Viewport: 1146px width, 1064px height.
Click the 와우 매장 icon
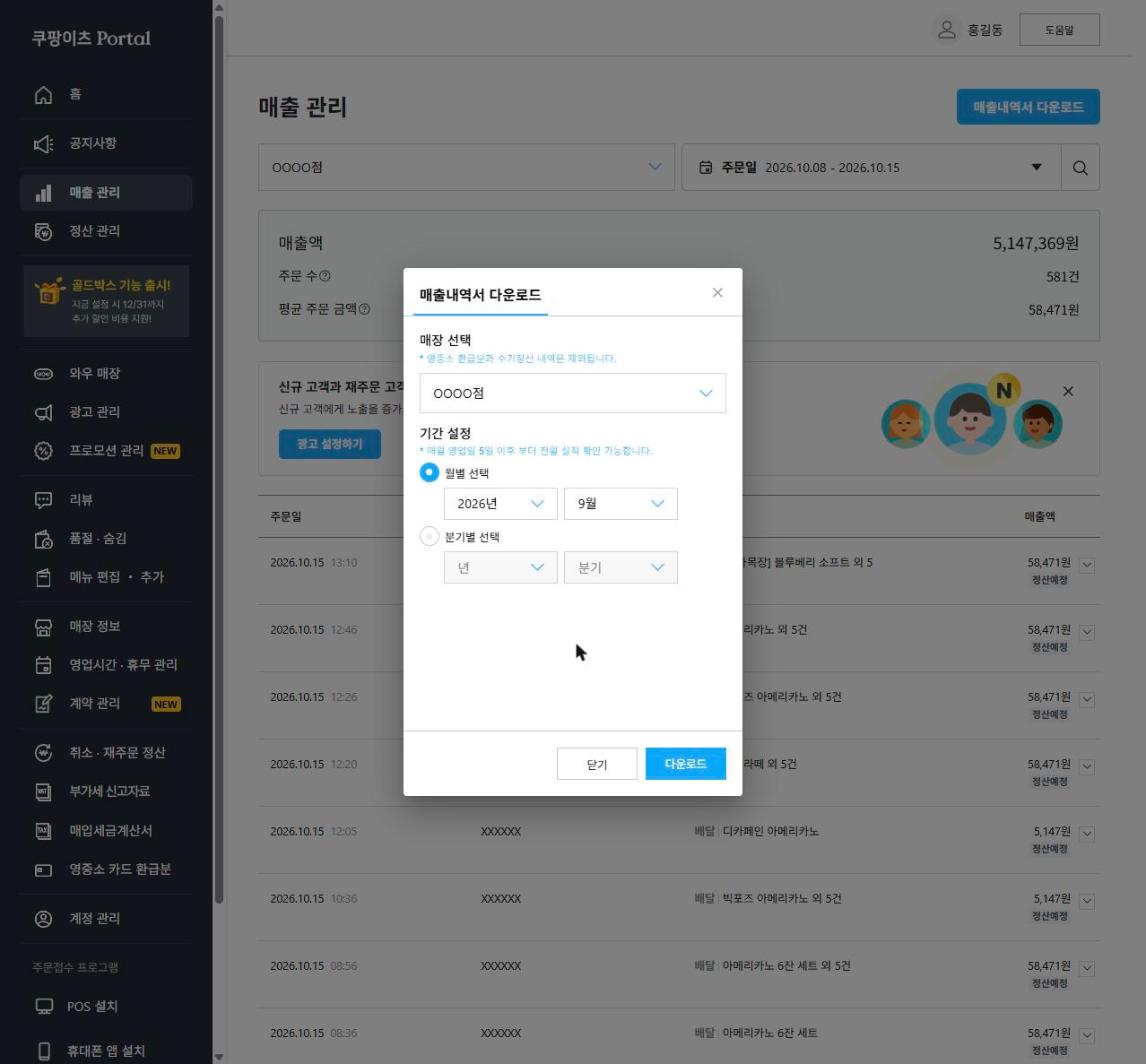coord(44,374)
